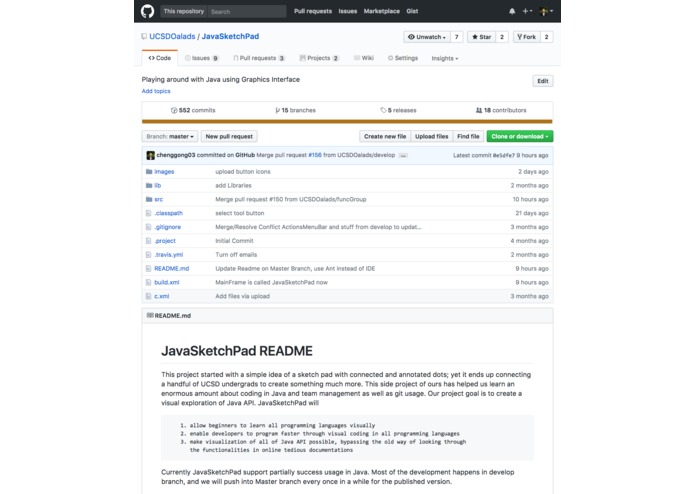Viewport: 695px width, 494px height.
Task: Click the src folder icon
Action: [149, 199]
